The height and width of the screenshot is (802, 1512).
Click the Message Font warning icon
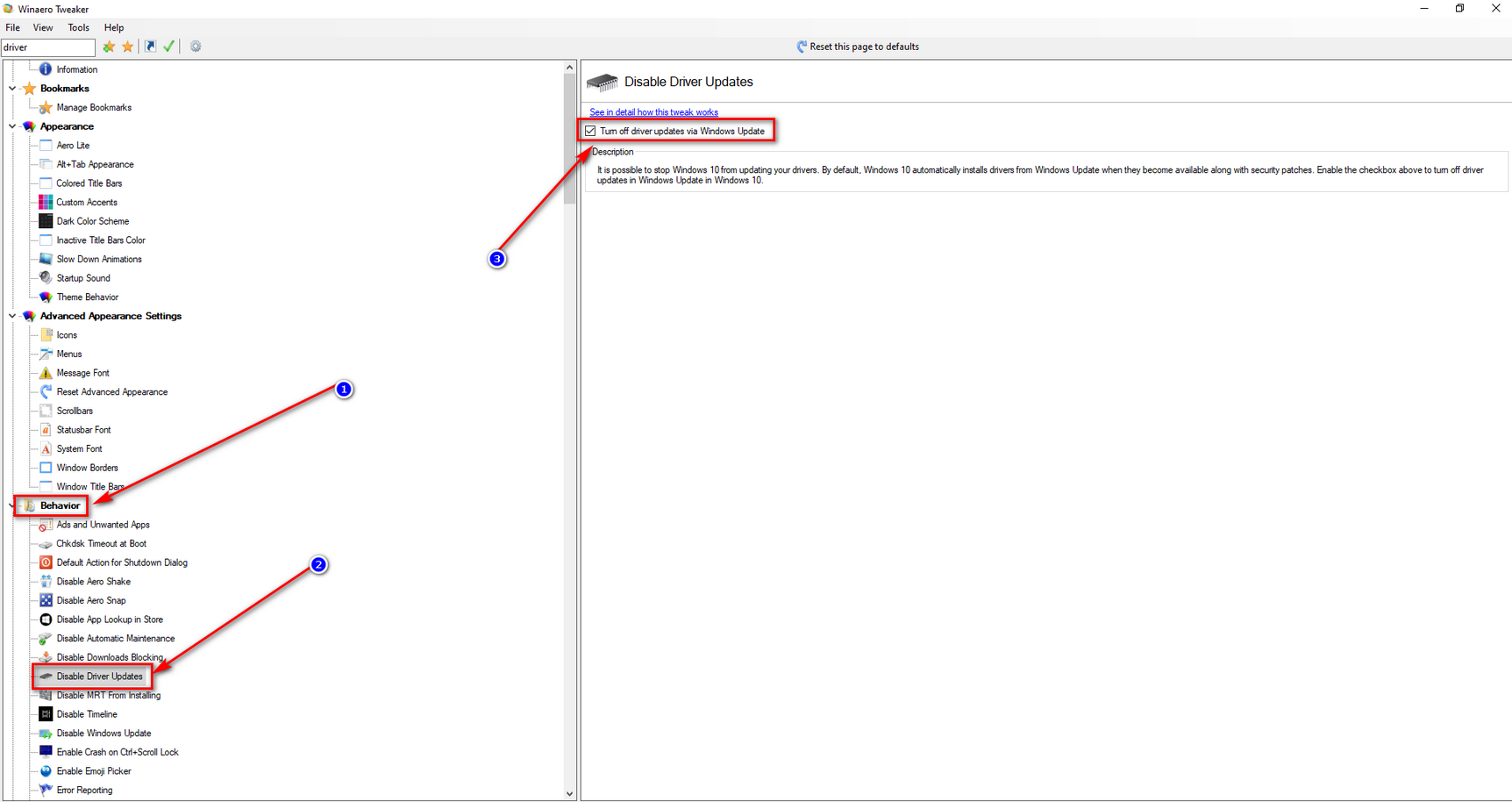click(x=46, y=373)
